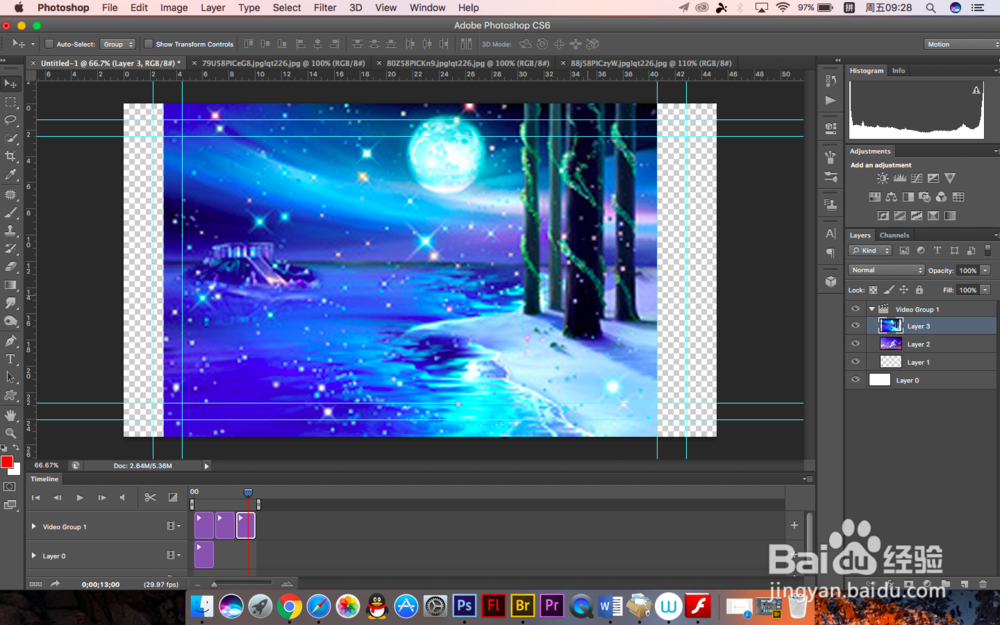
Task: Select the Move tool
Action: point(10,84)
